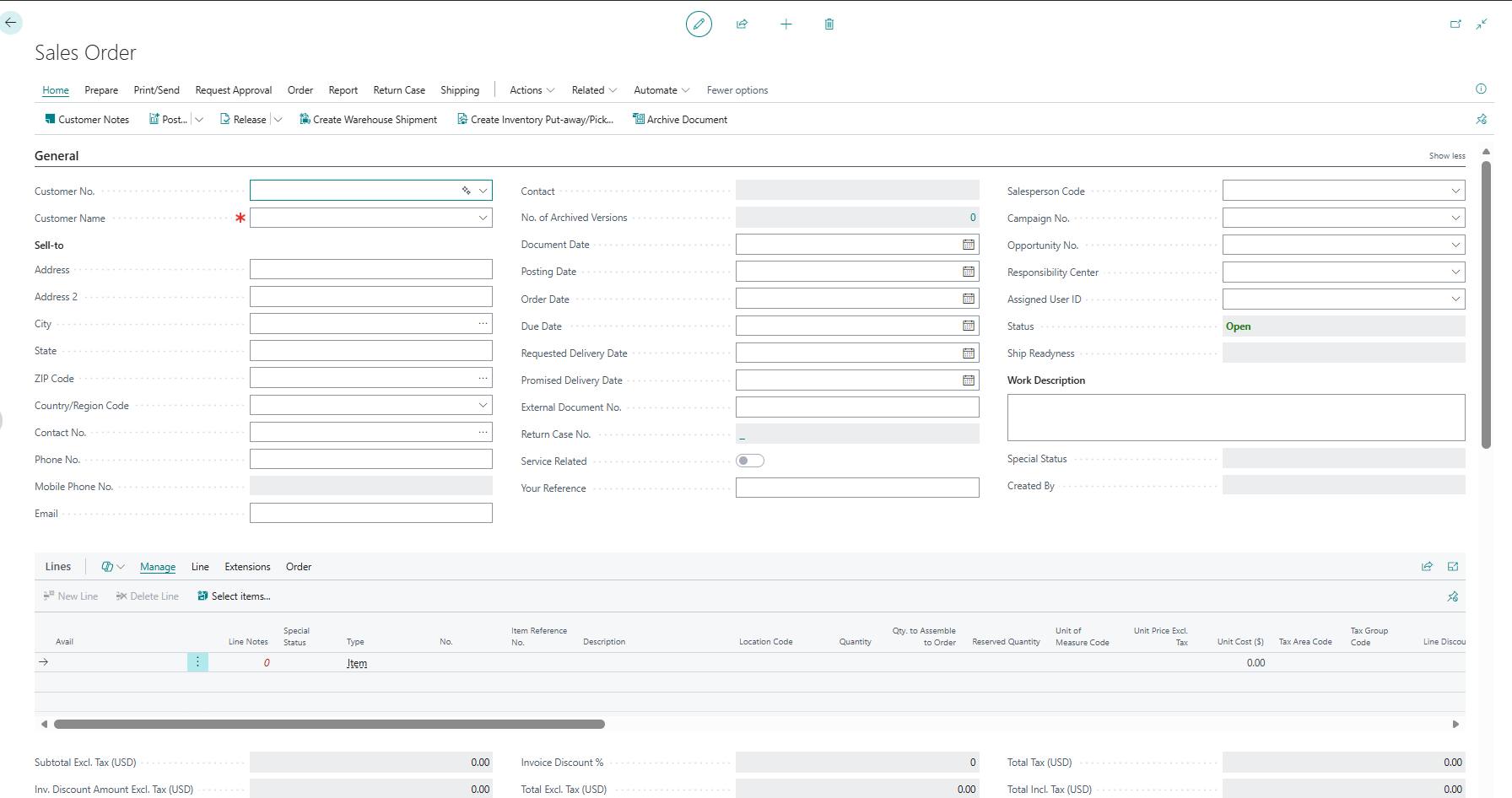Click Show less in General
Image resolution: width=1512 pixels, height=798 pixels.
click(x=1447, y=156)
